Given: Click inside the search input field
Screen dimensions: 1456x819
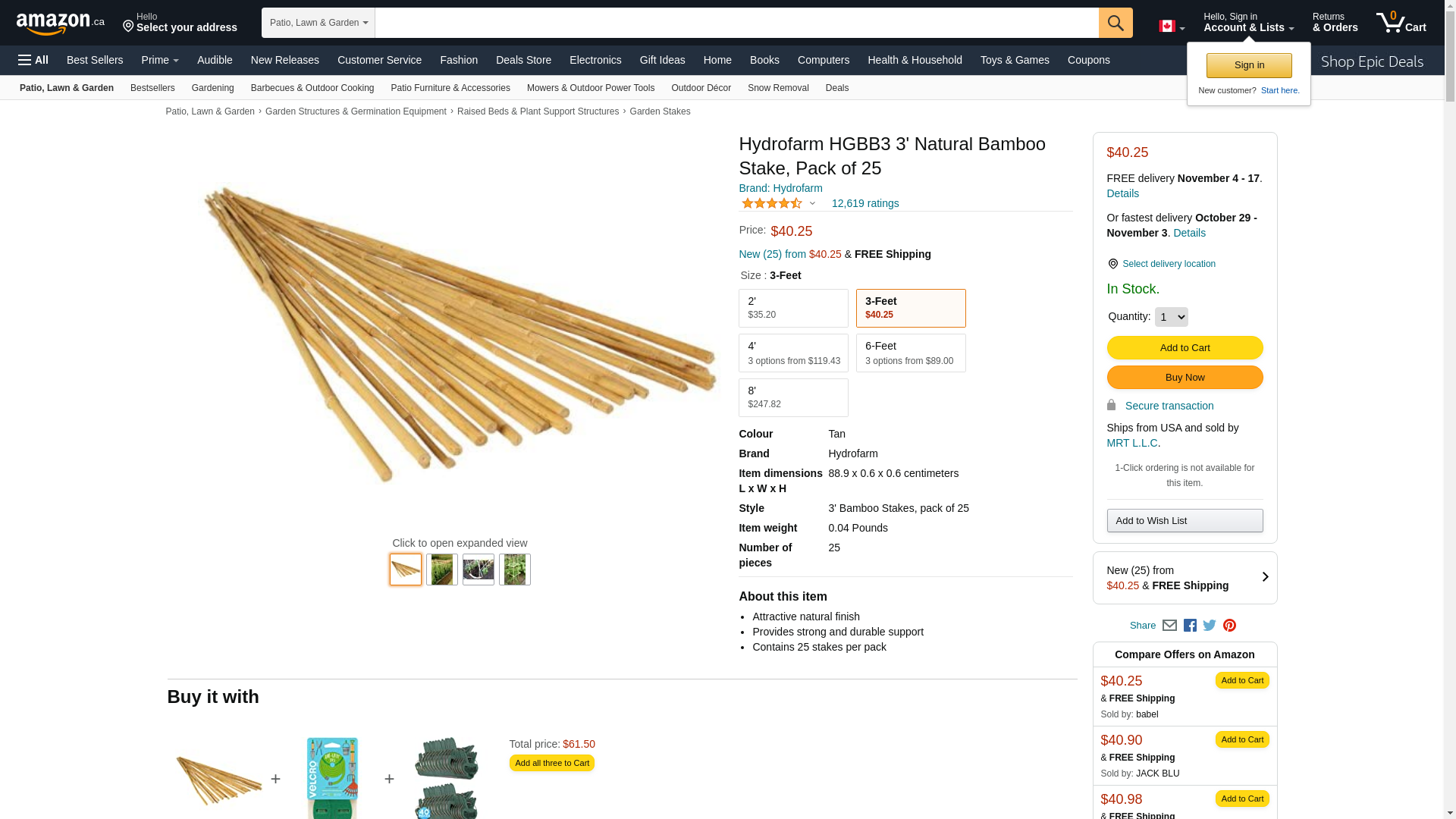Looking at the screenshot, I should [x=736, y=23].
